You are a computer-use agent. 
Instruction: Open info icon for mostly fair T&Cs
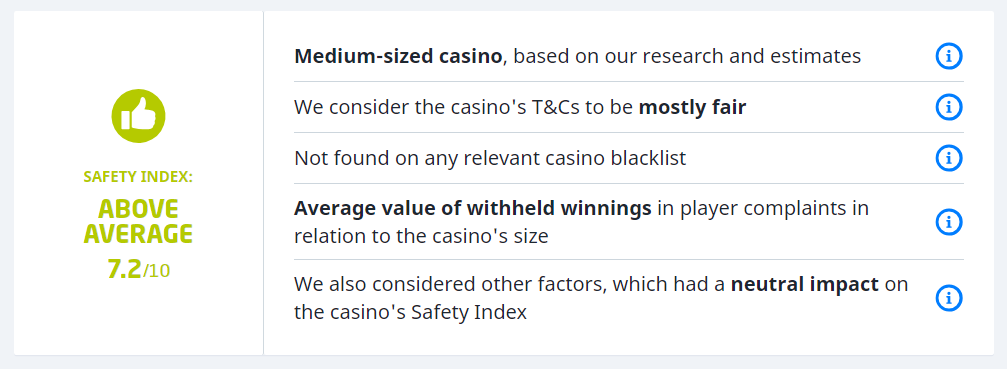pos(949,107)
